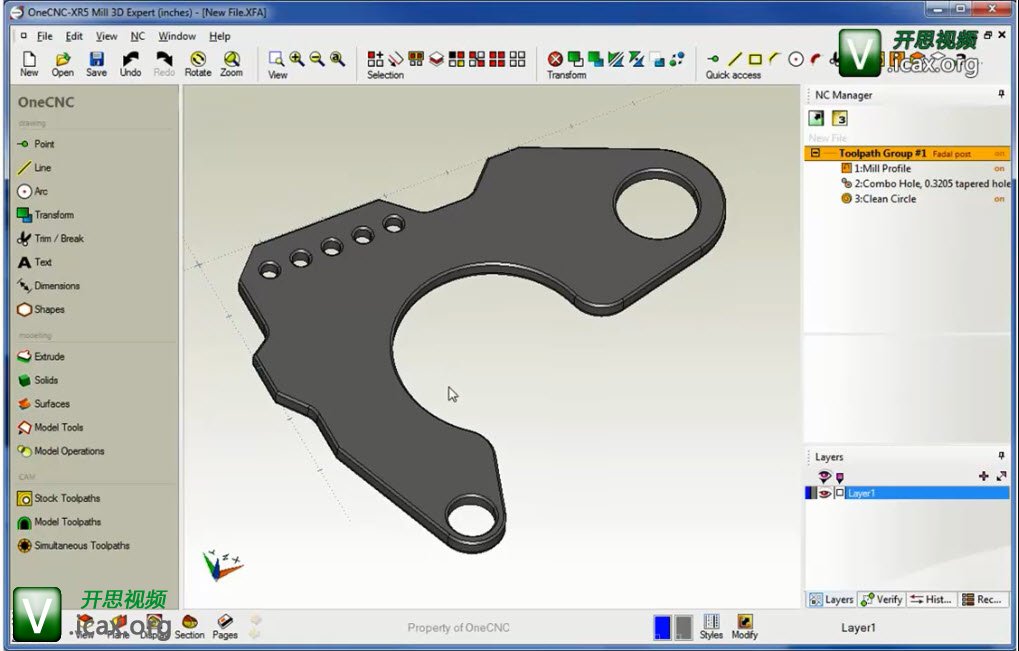Image resolution: width=1019 pixels, height=651 pixels.
Task: Pin the Layers panel
Action: pyautogui.click(x=1001, y=456)
